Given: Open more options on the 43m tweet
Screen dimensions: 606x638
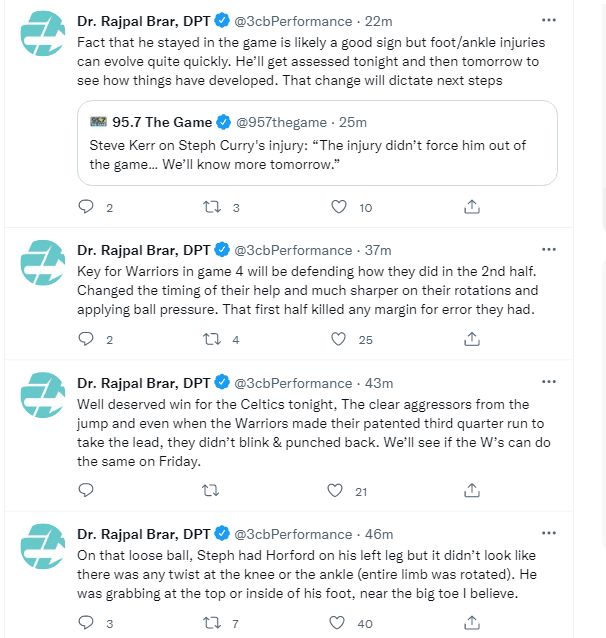Looking at the screenshot, I should coord(548,382).
